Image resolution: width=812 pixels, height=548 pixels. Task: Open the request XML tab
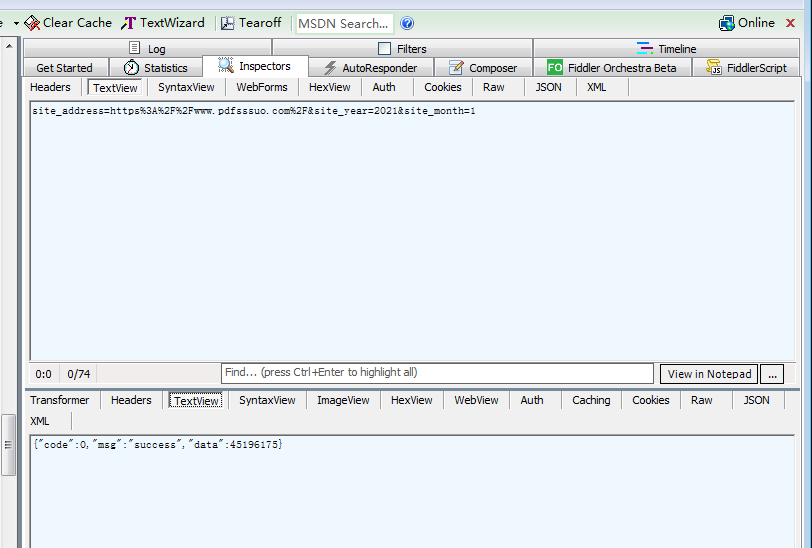(597, 87)
